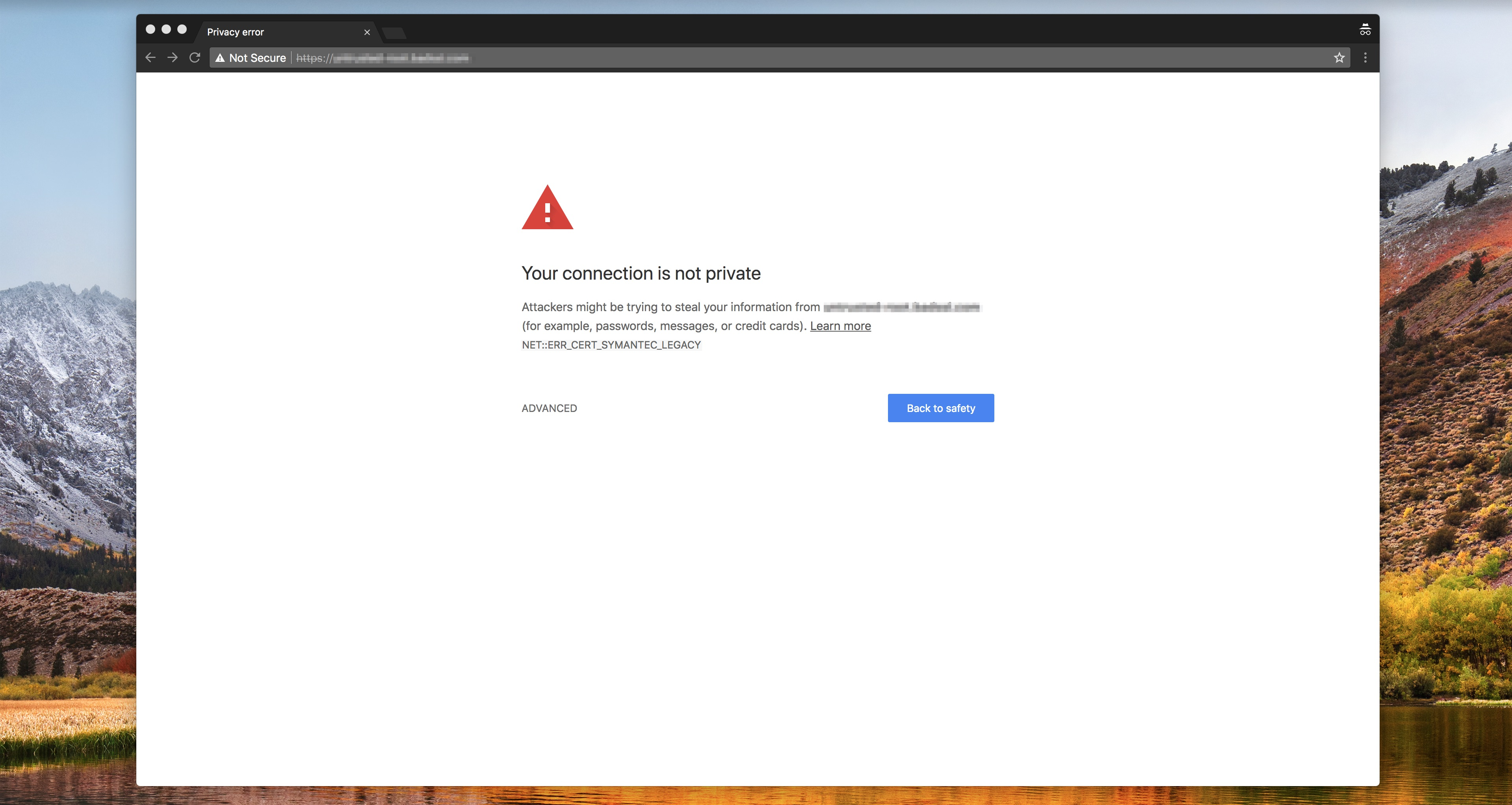This screenshot has width=1512, height=805.
Task: Bookmark this page with the star icon
Action: tap(1339, 57)
